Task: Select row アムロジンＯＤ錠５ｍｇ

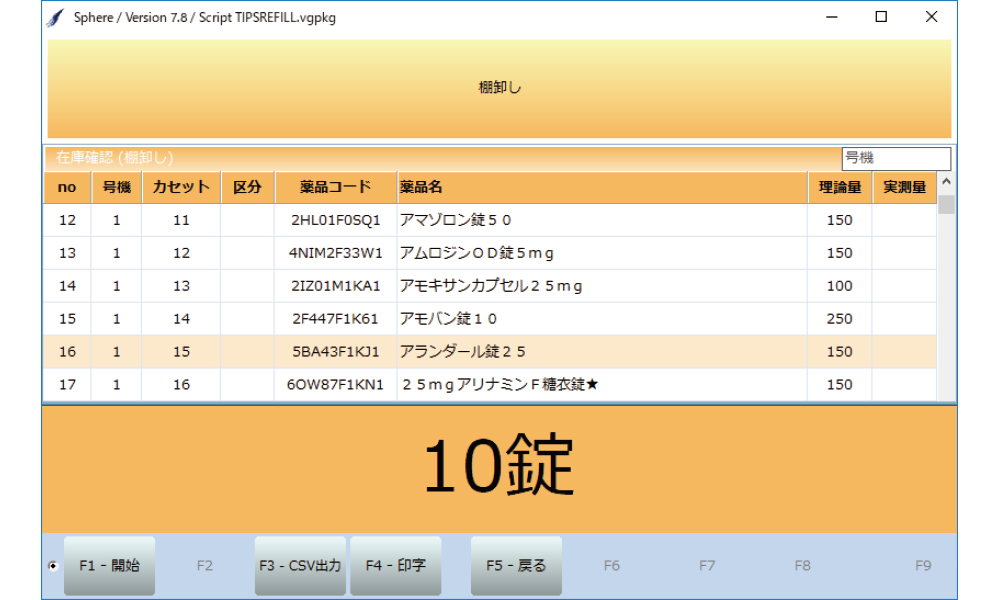Action: 490,253
